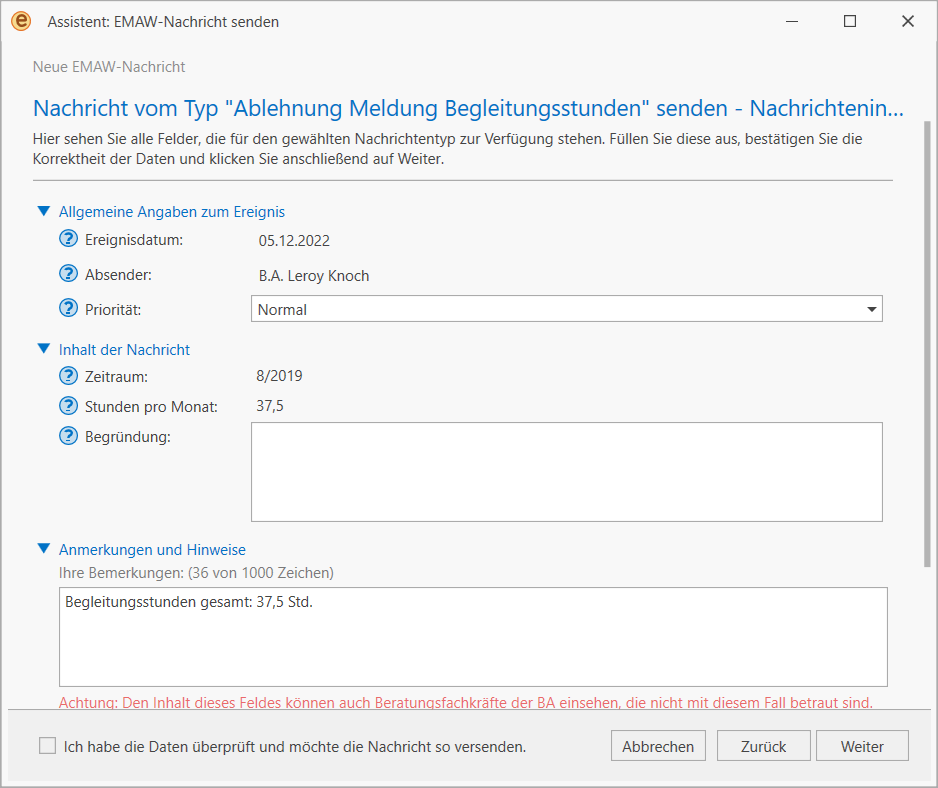The image size is (938, 788).
Task: Open help icon for Stunden pro Monat
Action: [x=68, y=406]
